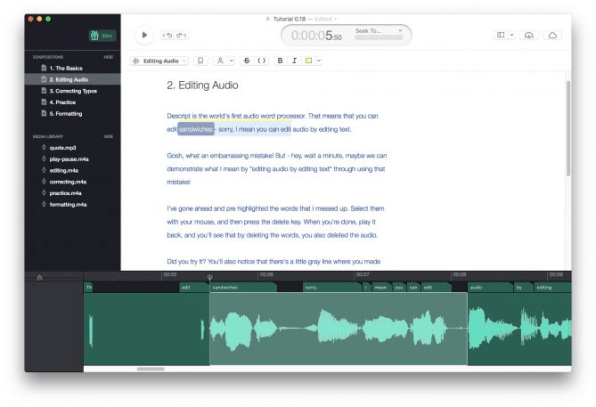Click the document icon beside 4. Practice

(44, 102)
